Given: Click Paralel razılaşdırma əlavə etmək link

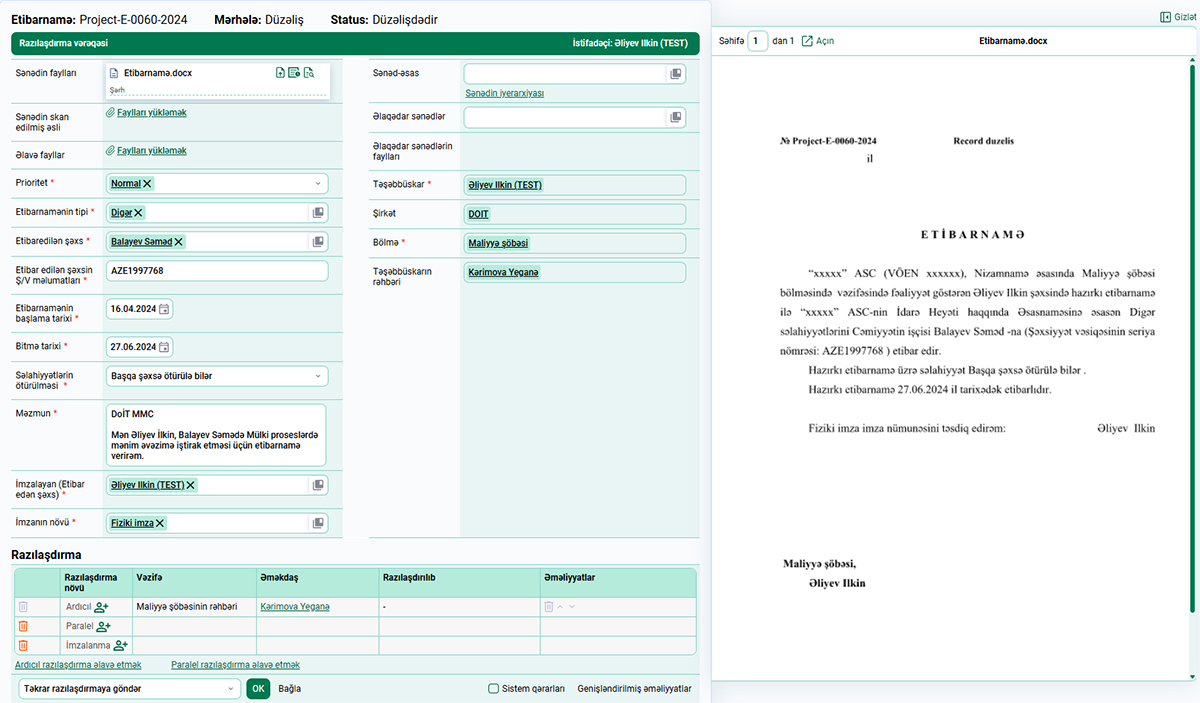Looking at the screenshot, I should point(235,665).
